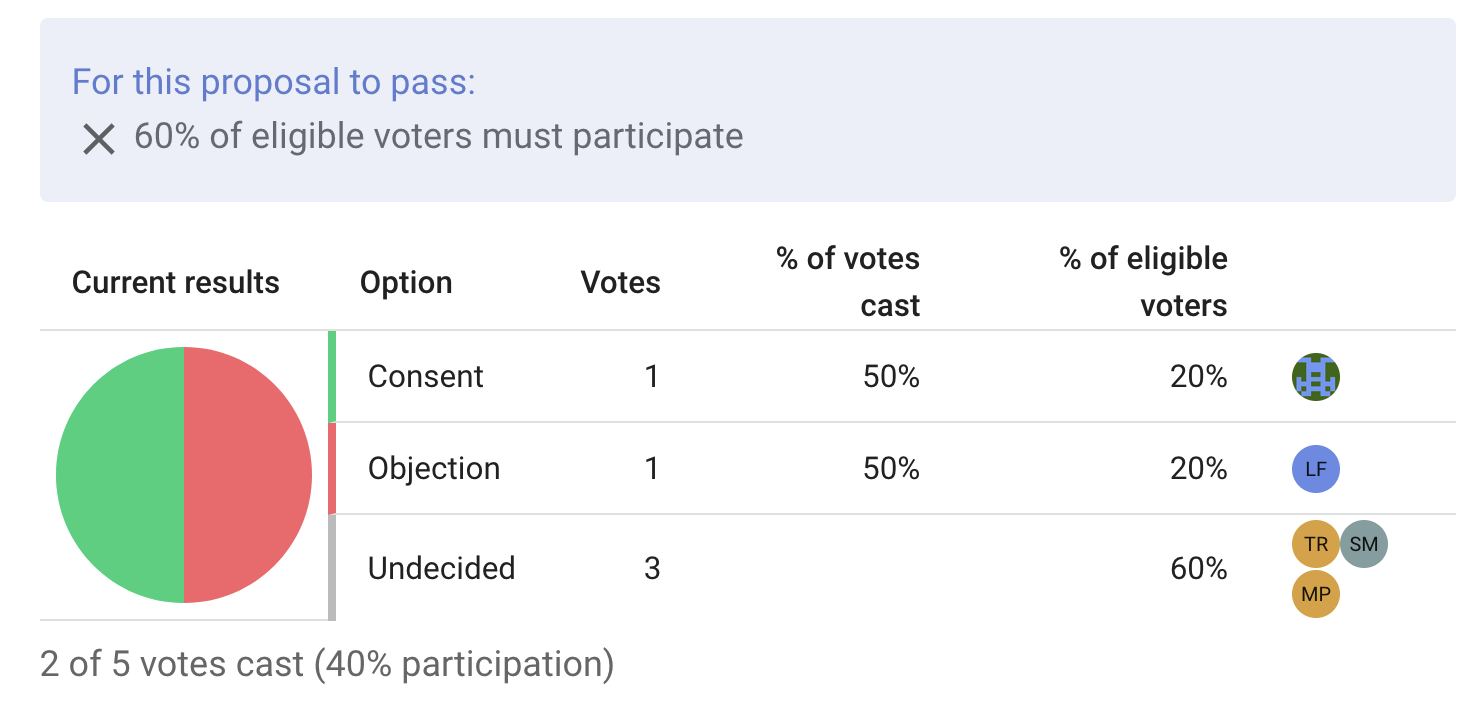Screen dimensions: 1474x702
Task: Click the red Objection pie slice
Action: click(x=248, y=475)
